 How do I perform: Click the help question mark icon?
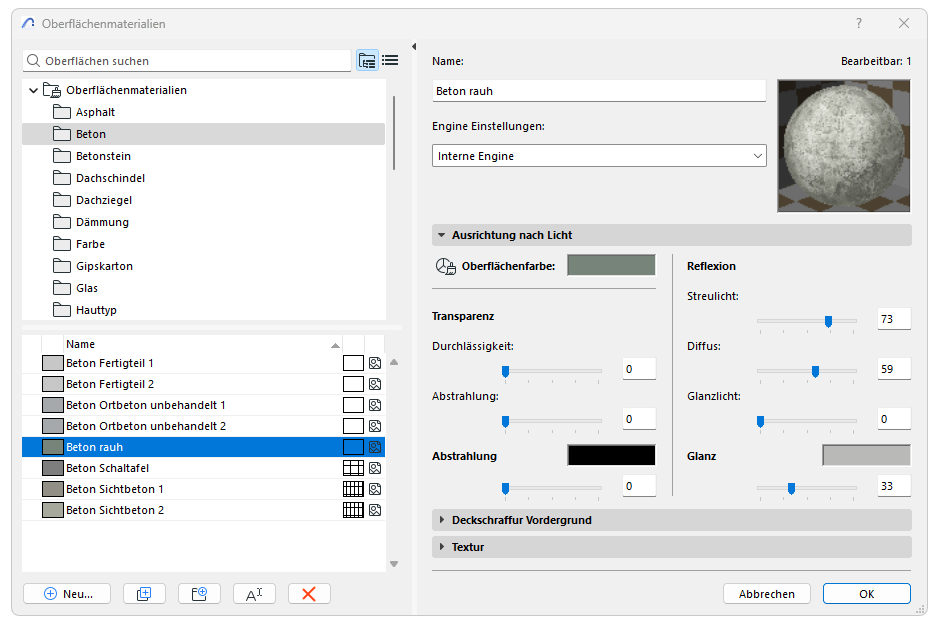click(x=858, y=23)
